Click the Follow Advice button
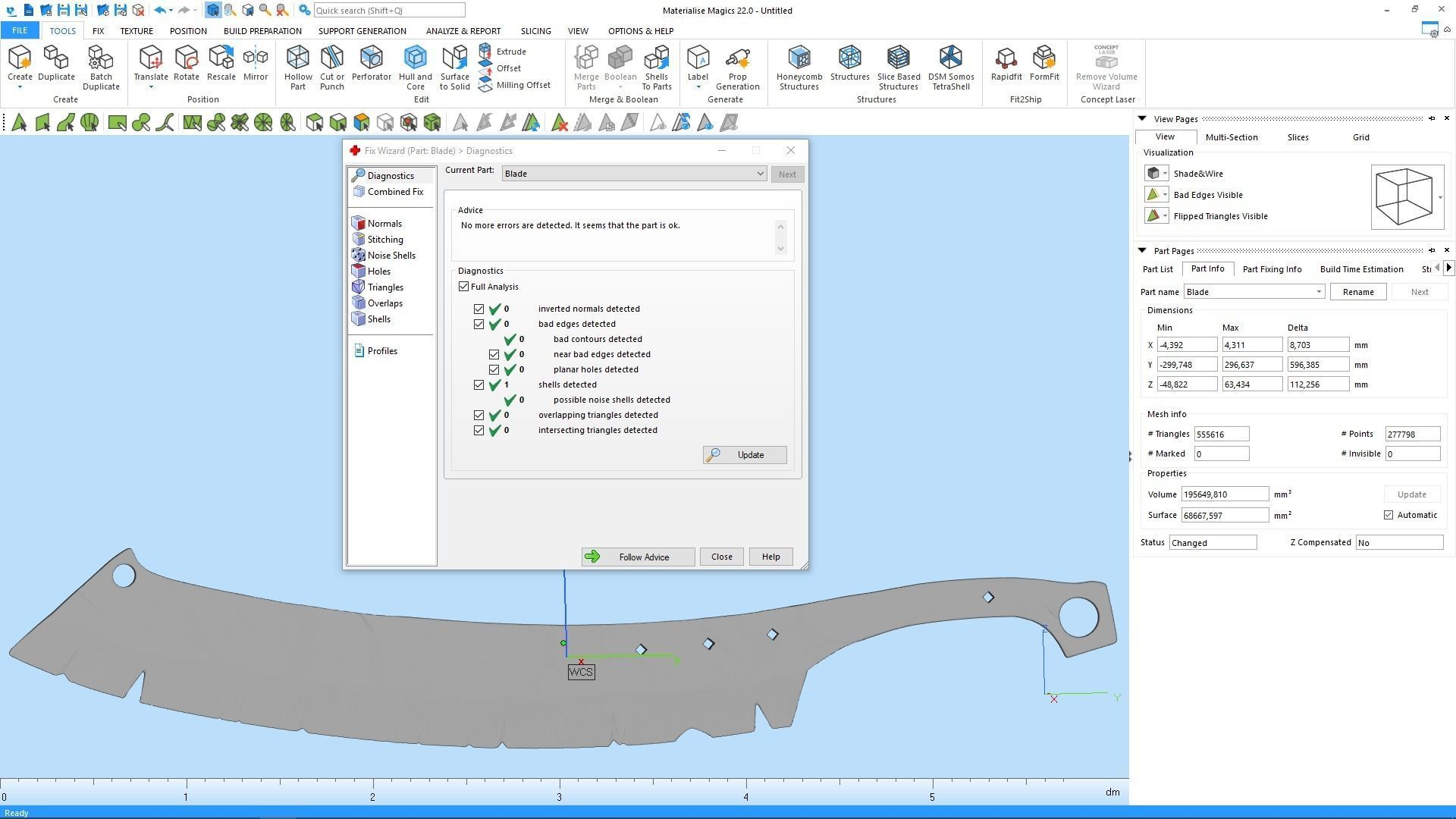 [x=638, y=557]
